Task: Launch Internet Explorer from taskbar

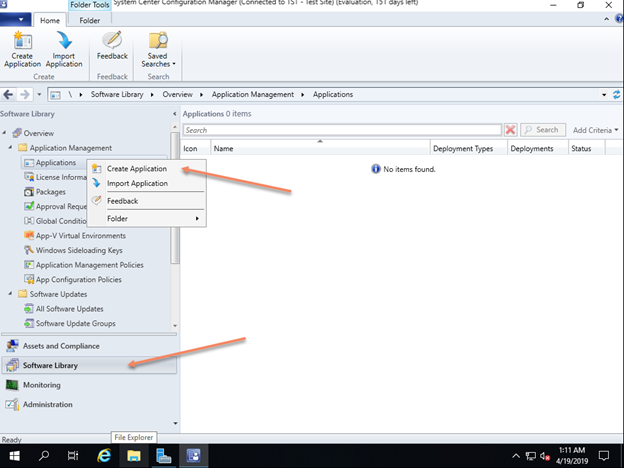Action: (104, 456)
